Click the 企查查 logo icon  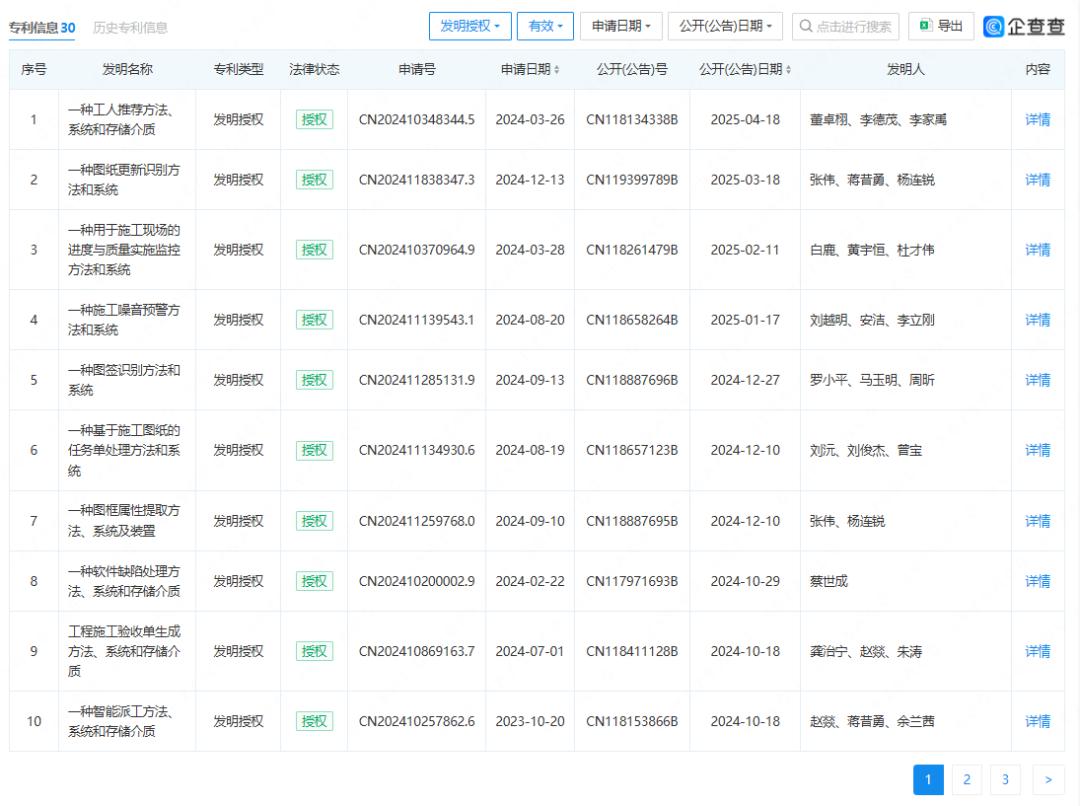point(993,27)
